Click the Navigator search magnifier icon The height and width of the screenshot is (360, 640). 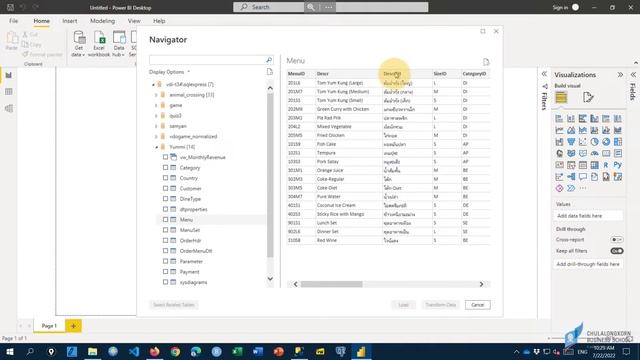(x=269, y=60)
